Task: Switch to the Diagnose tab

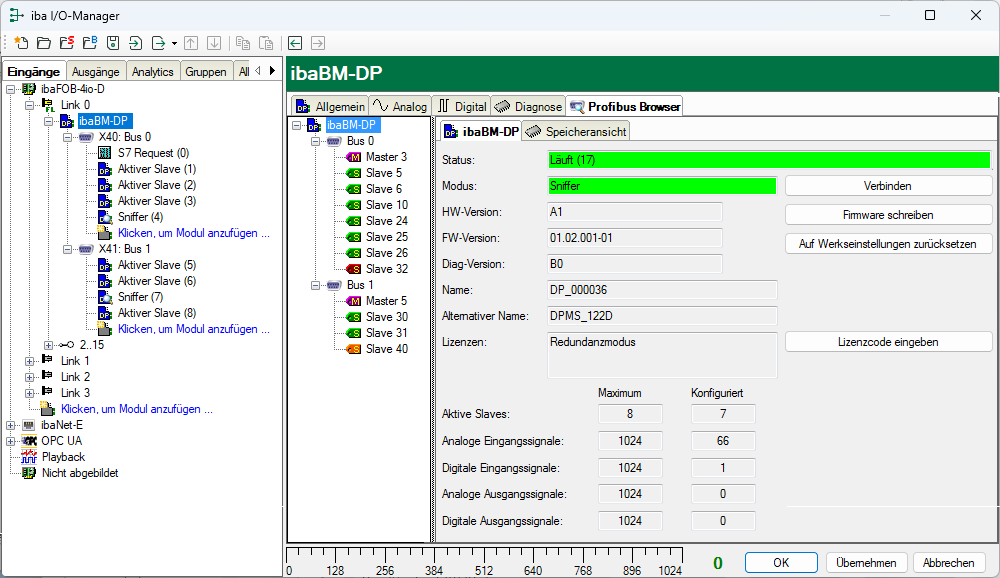Action: point(528,106)
